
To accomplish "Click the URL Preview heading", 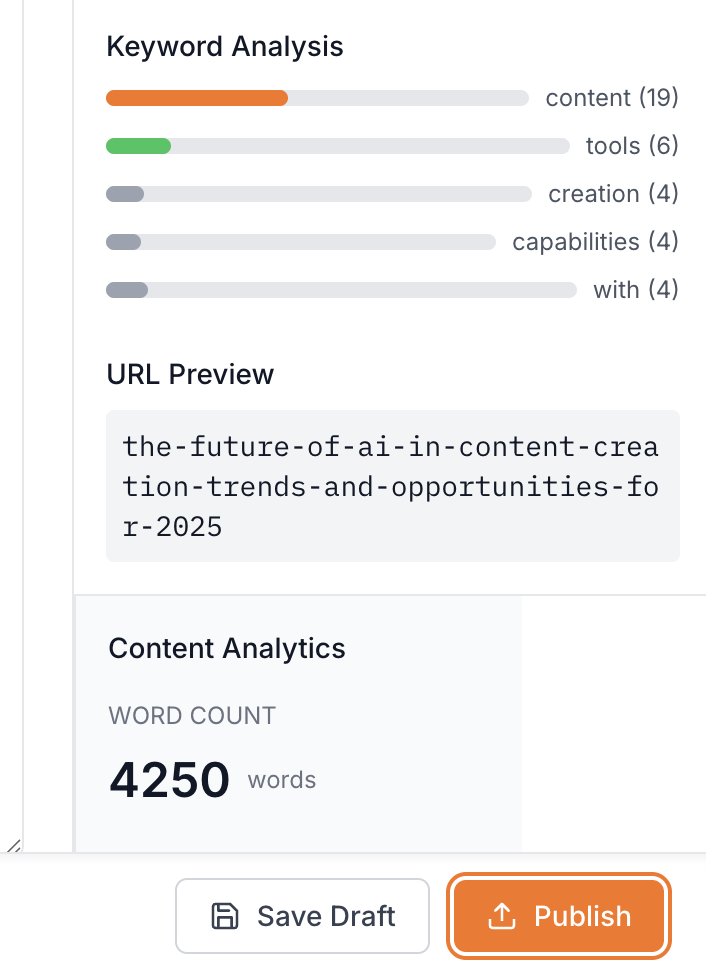I will click(x=190, y=374).
